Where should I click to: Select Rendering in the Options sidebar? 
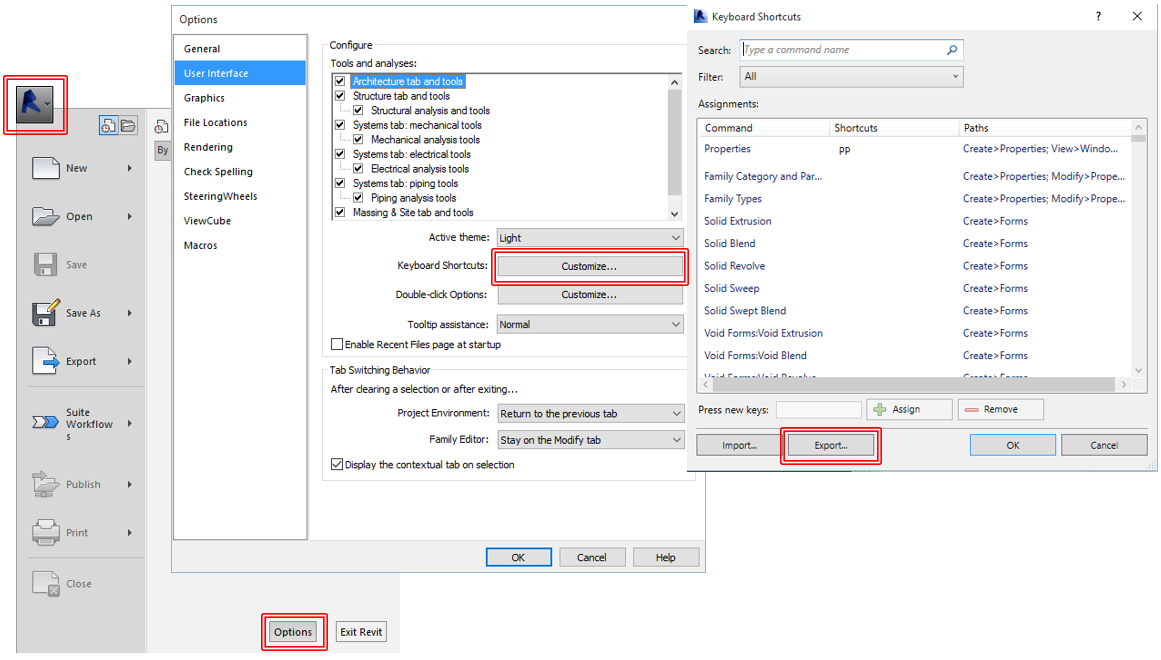(208, 146)
